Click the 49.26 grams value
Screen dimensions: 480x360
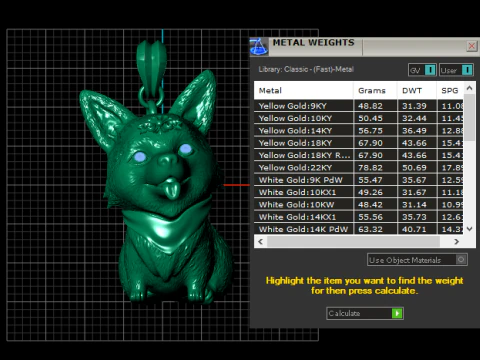click(x=370, y=192)
